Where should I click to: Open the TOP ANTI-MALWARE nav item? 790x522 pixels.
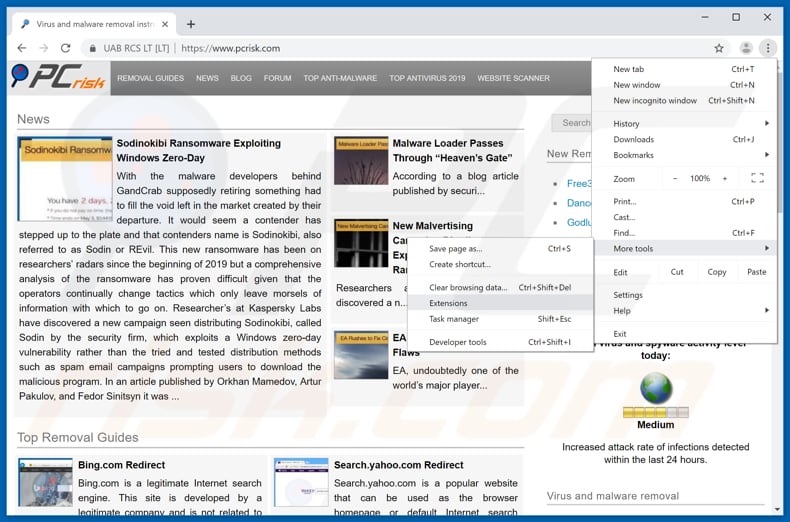tap(340, 78)
